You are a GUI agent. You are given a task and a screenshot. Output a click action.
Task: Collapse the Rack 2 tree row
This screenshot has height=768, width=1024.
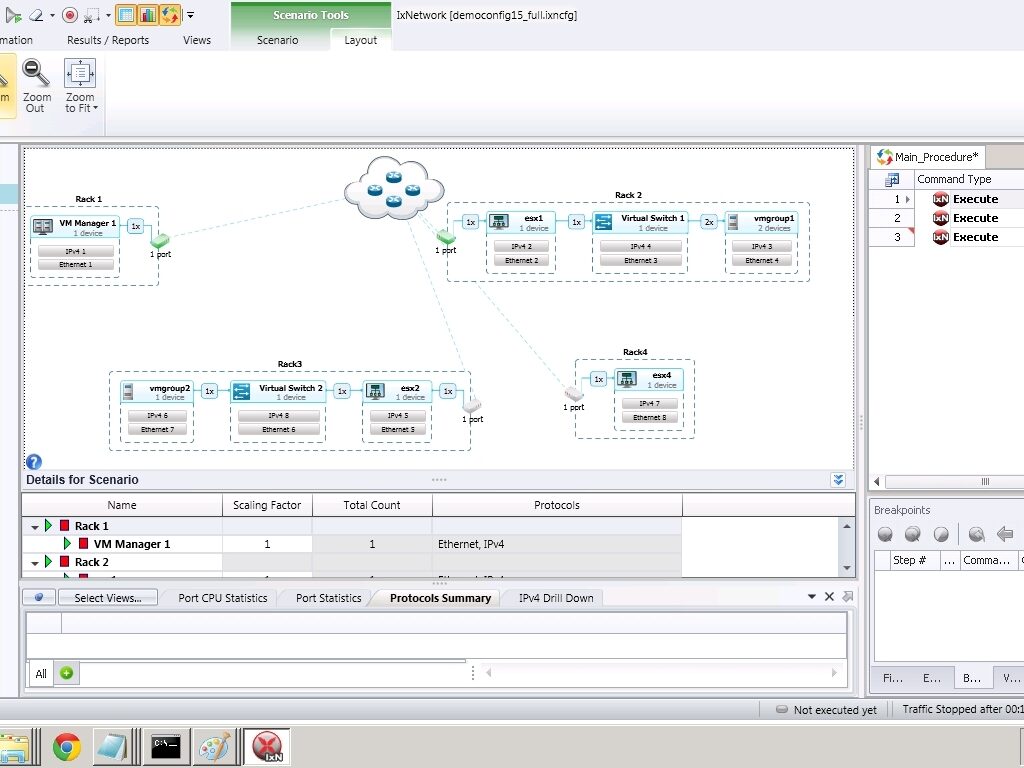(x=35, y=563)
